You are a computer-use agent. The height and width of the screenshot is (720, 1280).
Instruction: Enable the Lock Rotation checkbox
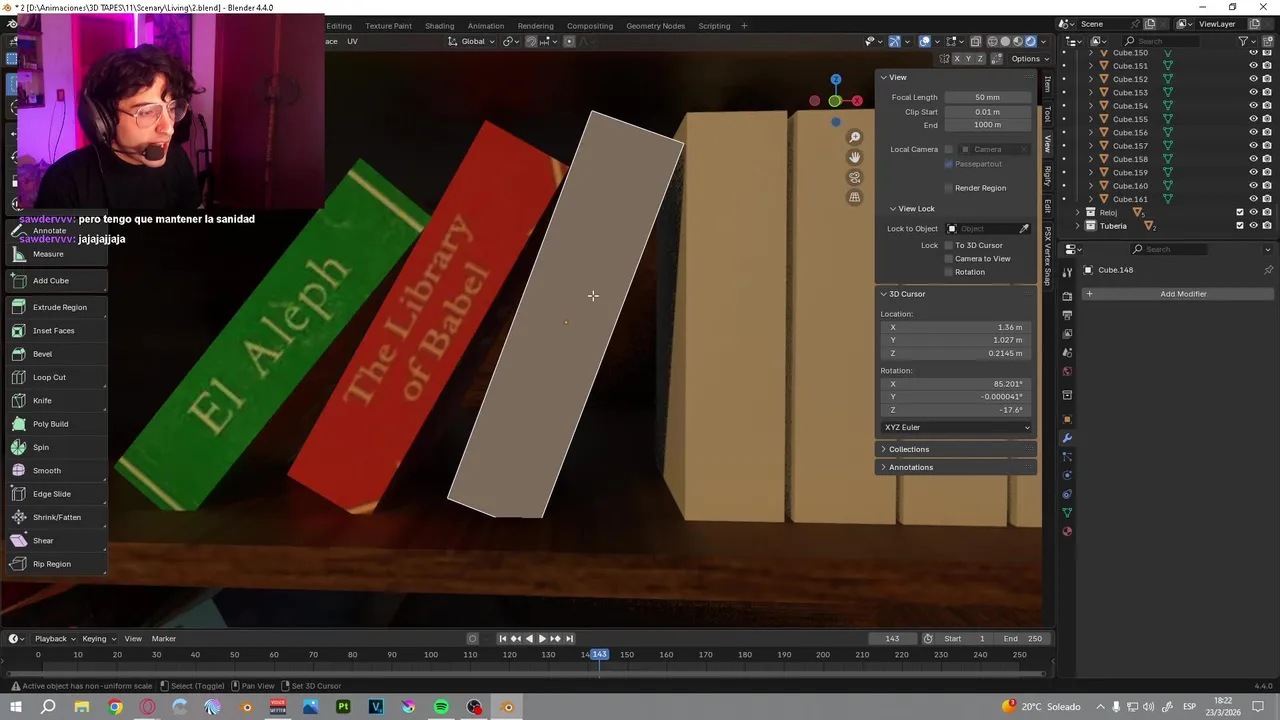tap(949, 272)
